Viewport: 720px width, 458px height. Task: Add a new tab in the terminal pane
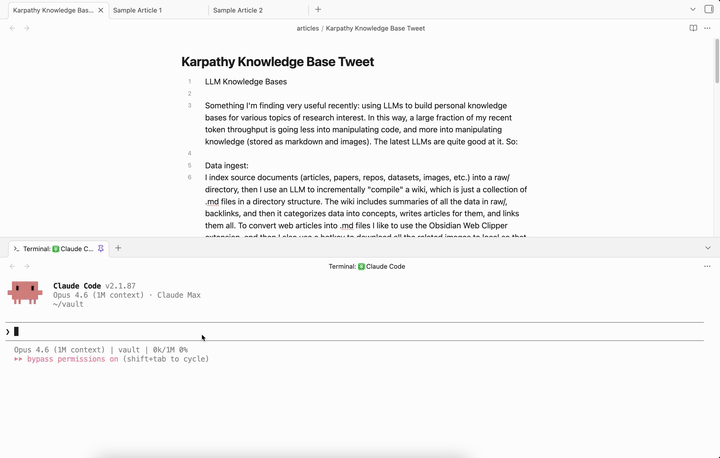click(118, 248)
